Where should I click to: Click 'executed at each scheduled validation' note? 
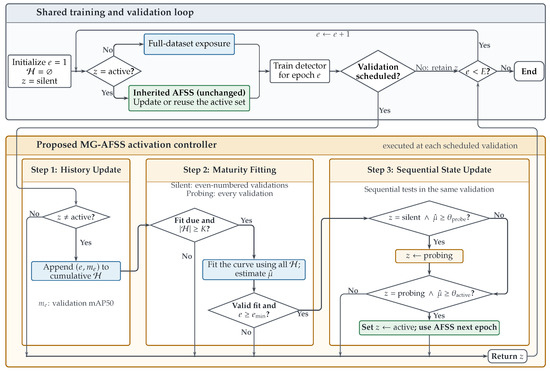pos(450,146)
